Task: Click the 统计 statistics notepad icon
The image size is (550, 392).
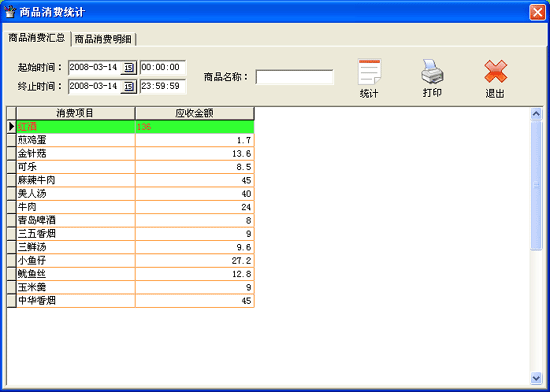Action: 369,72
